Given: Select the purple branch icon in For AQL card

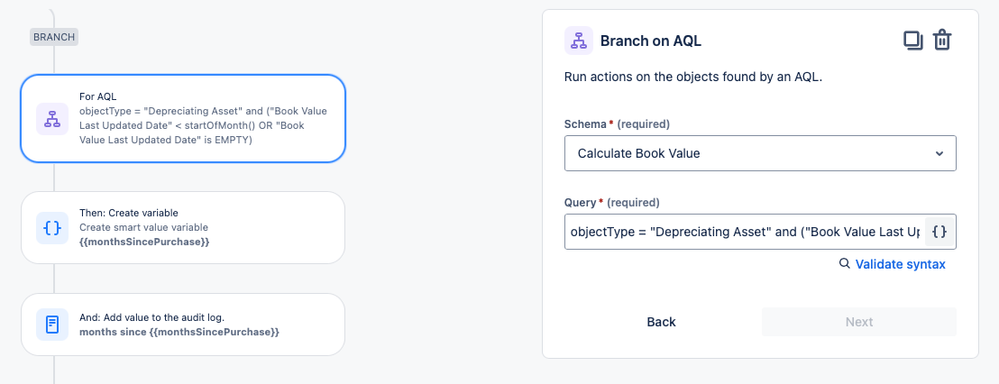Looking at the screenshot, I should pyautogui.click(x=52, y=118).
